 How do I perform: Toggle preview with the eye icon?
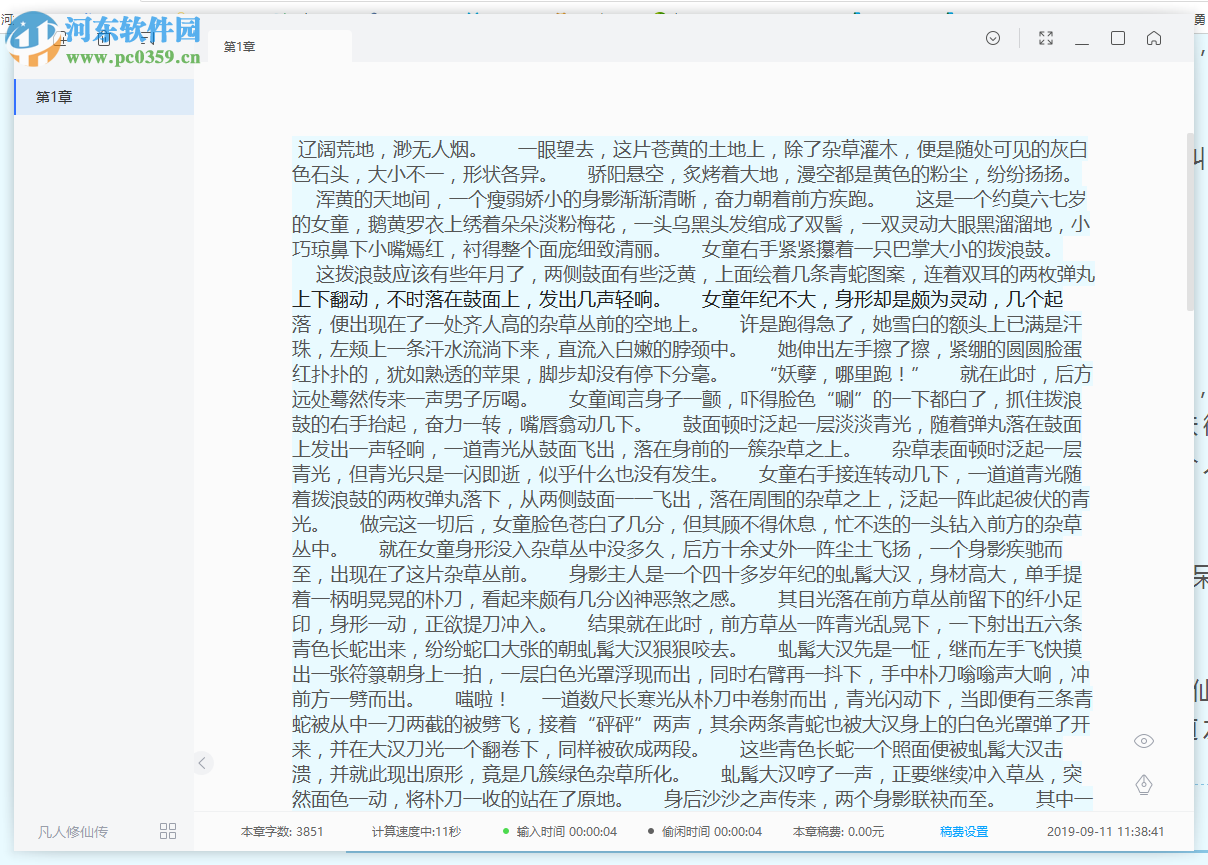coord(1143,741)
